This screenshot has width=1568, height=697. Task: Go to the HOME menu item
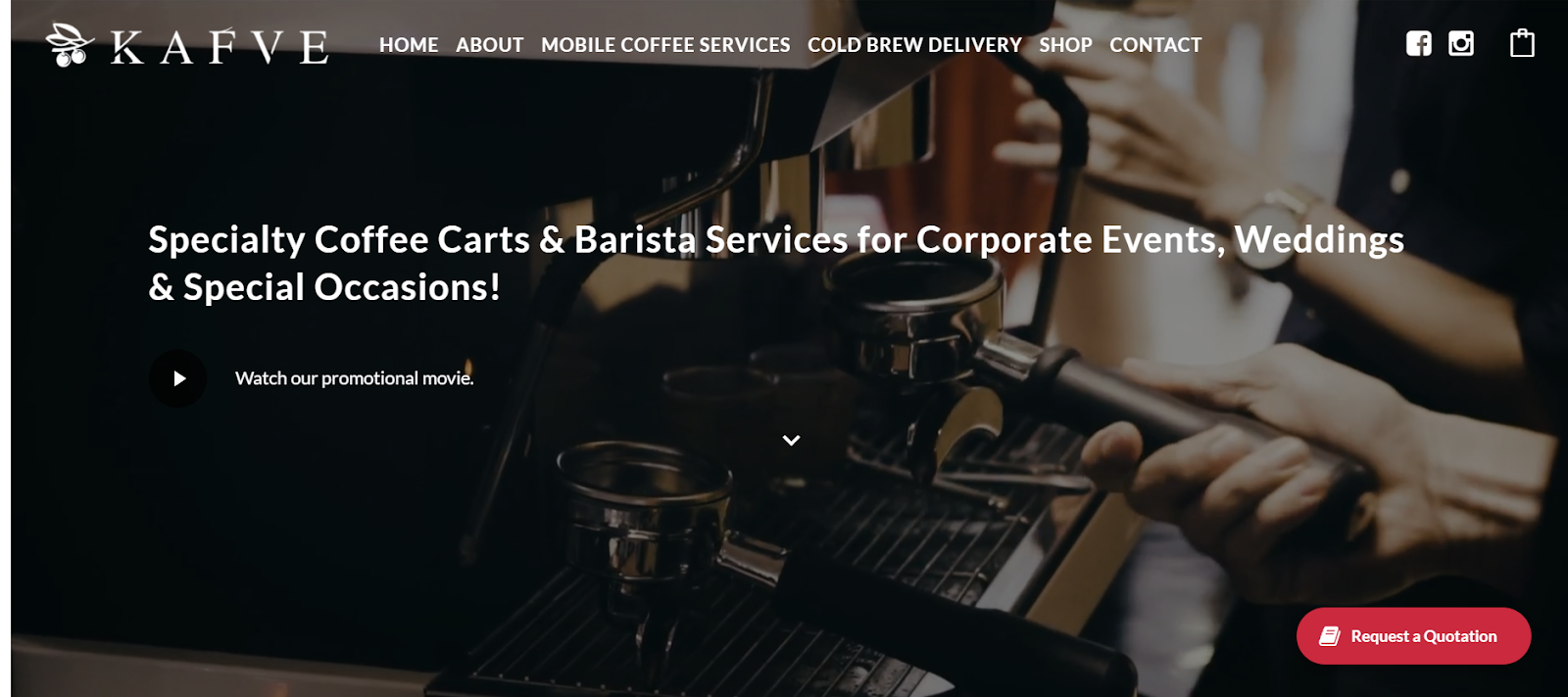click(409, 45)
